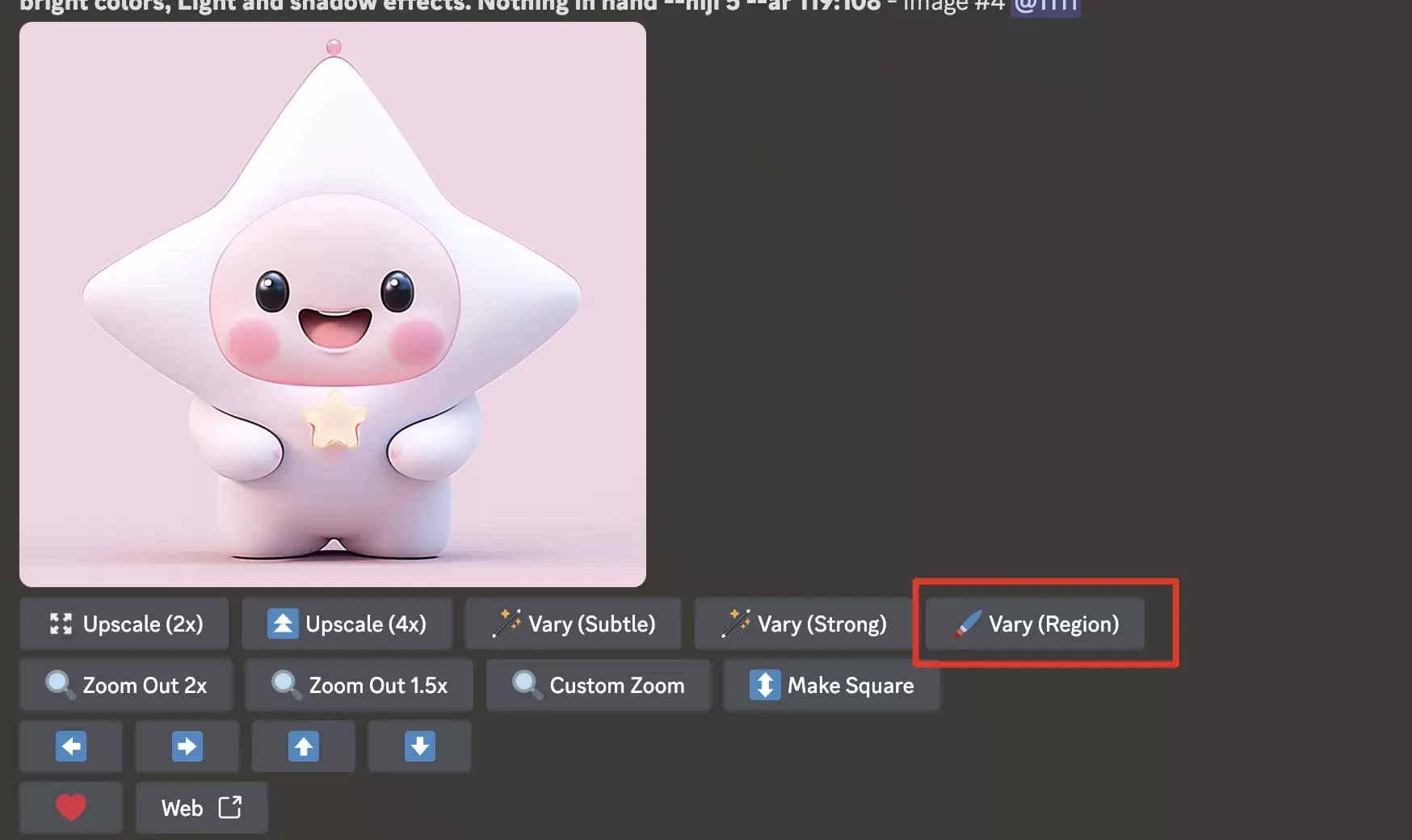1412x840 pixels.
Task: Click Zoom Out 2x button
Action: coord(126,685)
